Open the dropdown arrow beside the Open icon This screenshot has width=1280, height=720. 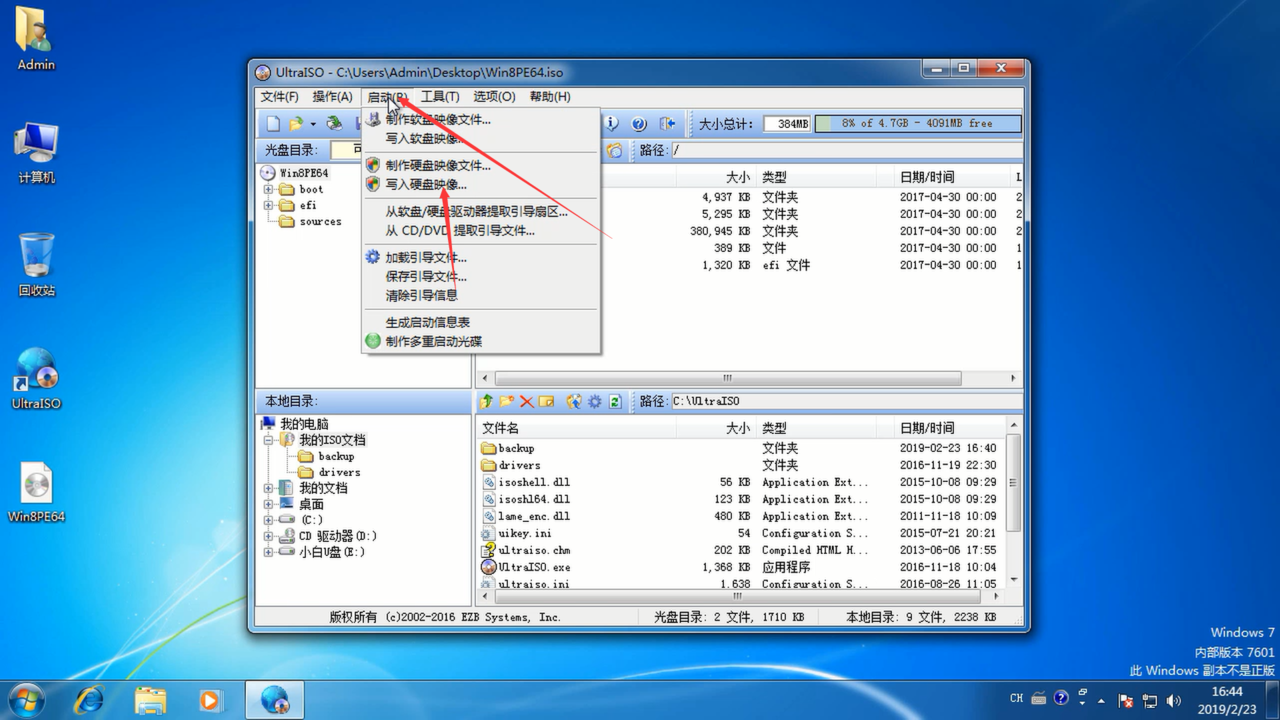(x=312, y=124)
